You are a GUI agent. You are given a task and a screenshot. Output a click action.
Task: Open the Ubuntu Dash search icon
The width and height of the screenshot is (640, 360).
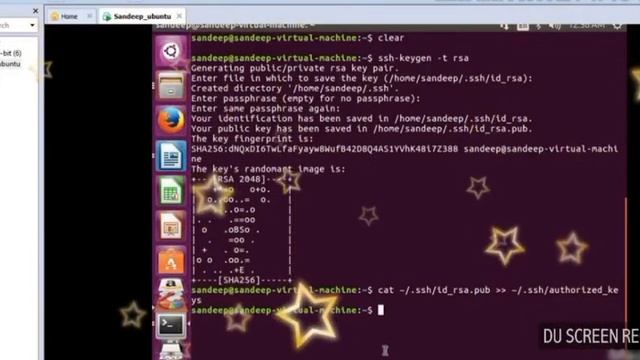click(171, 51)
